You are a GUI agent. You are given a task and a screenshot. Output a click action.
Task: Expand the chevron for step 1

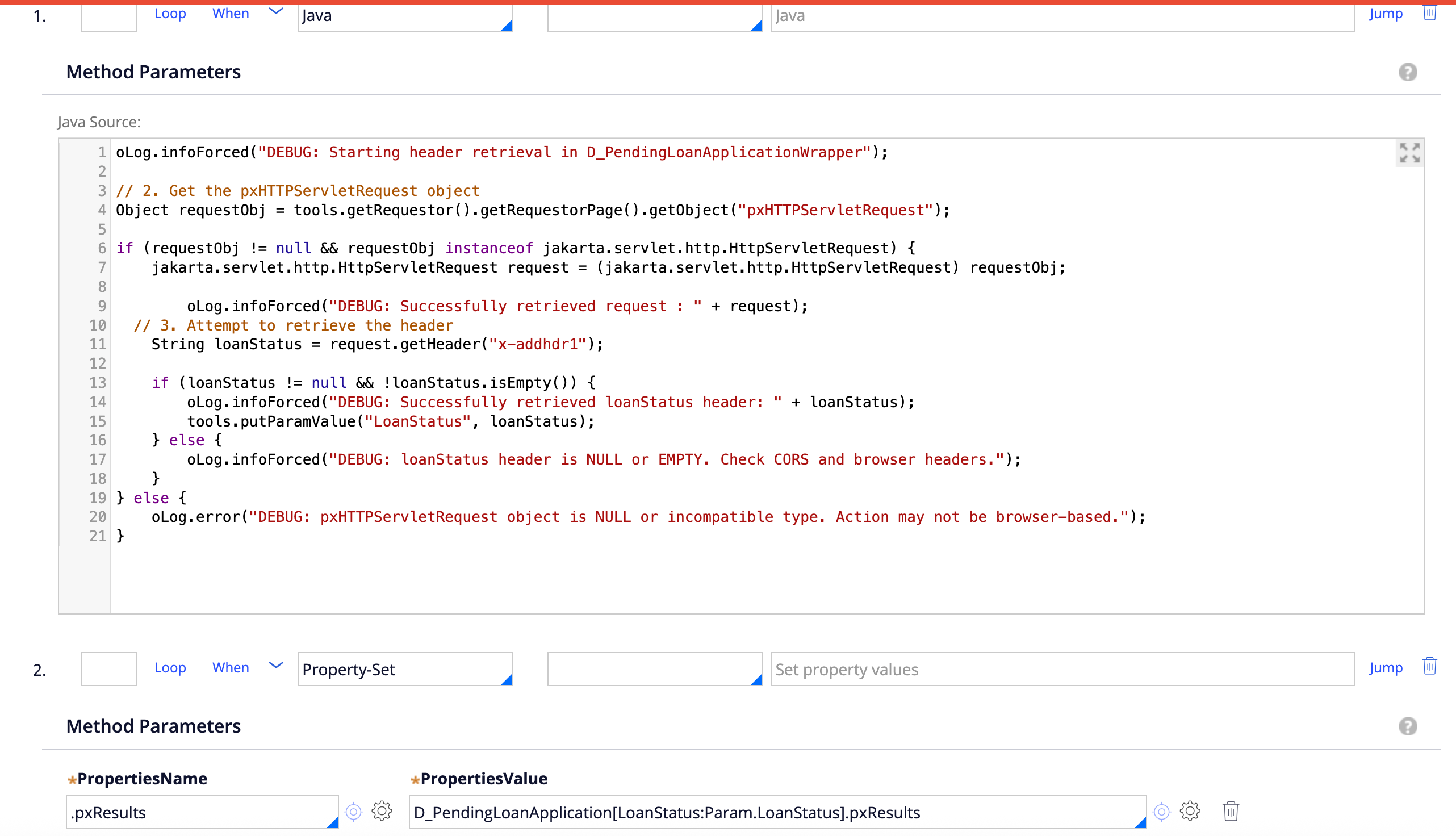tap(276, 11)
